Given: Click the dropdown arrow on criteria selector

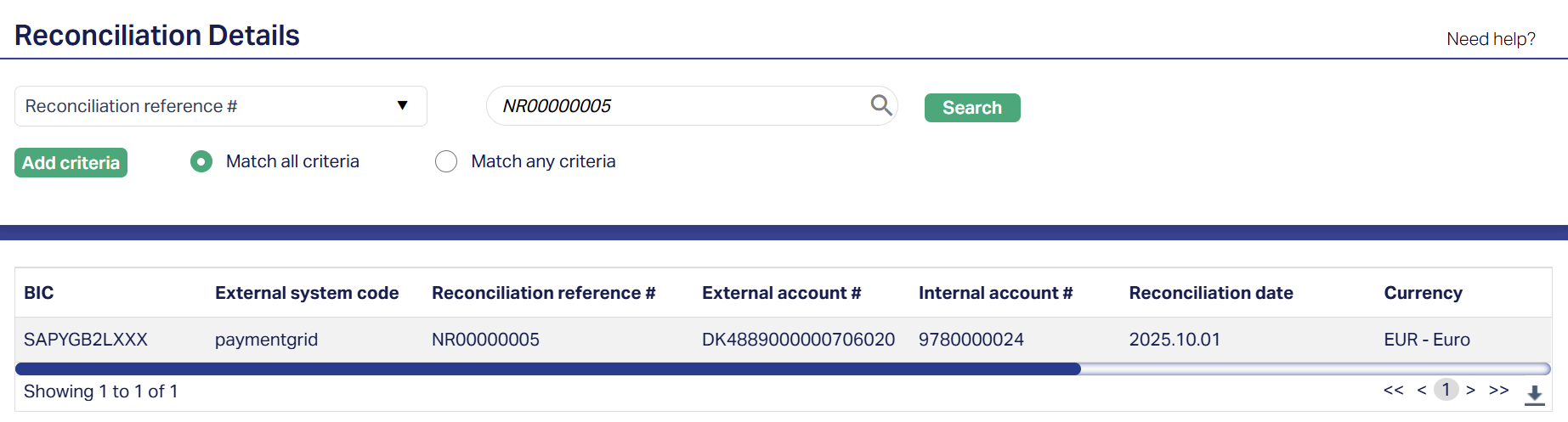Looking at the screenshot, I should 402,106.
